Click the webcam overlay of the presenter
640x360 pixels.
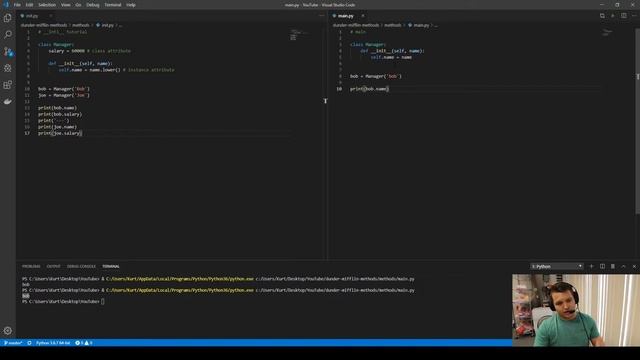(576, 310)
